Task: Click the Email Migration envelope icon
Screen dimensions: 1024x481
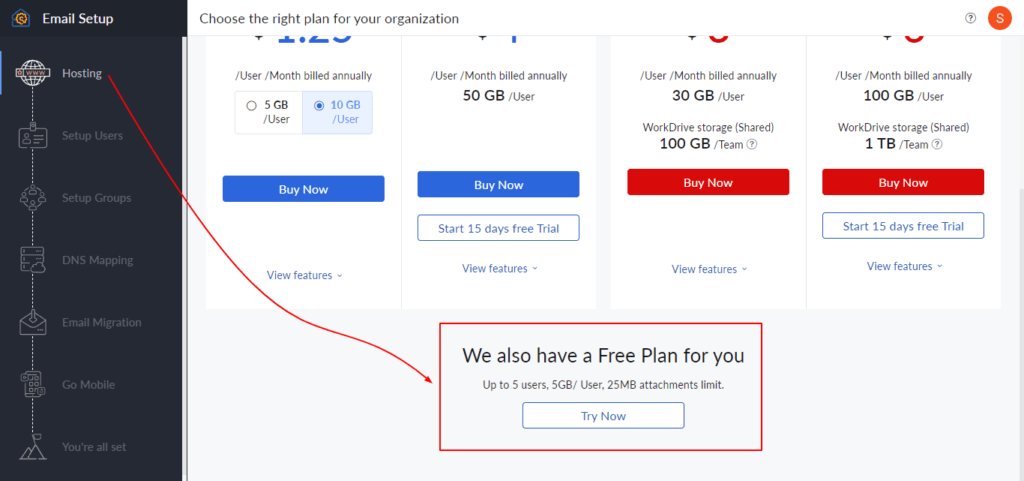Action: click(32, 322)
